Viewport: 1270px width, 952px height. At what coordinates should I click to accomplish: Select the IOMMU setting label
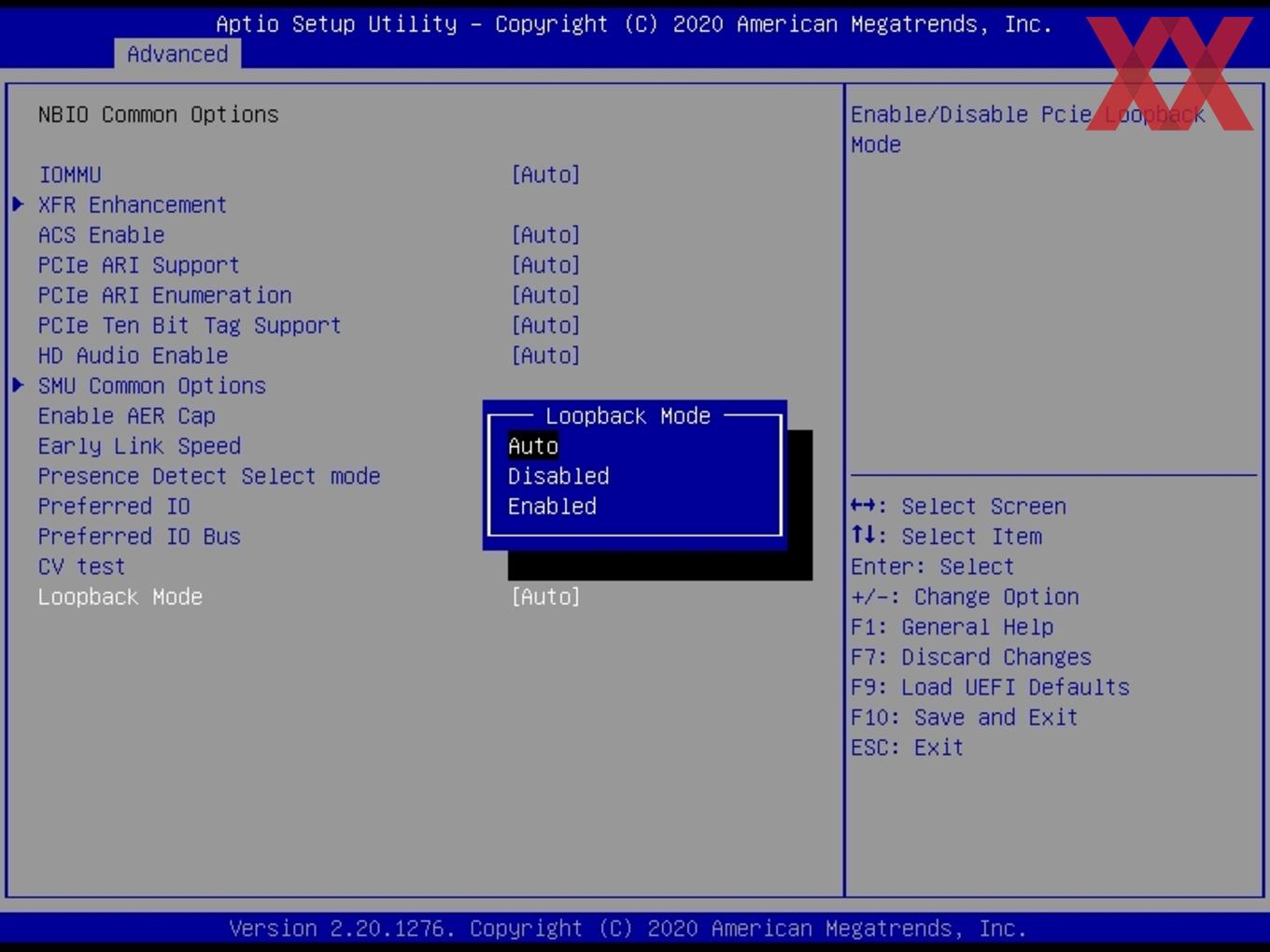click(70, 175)
